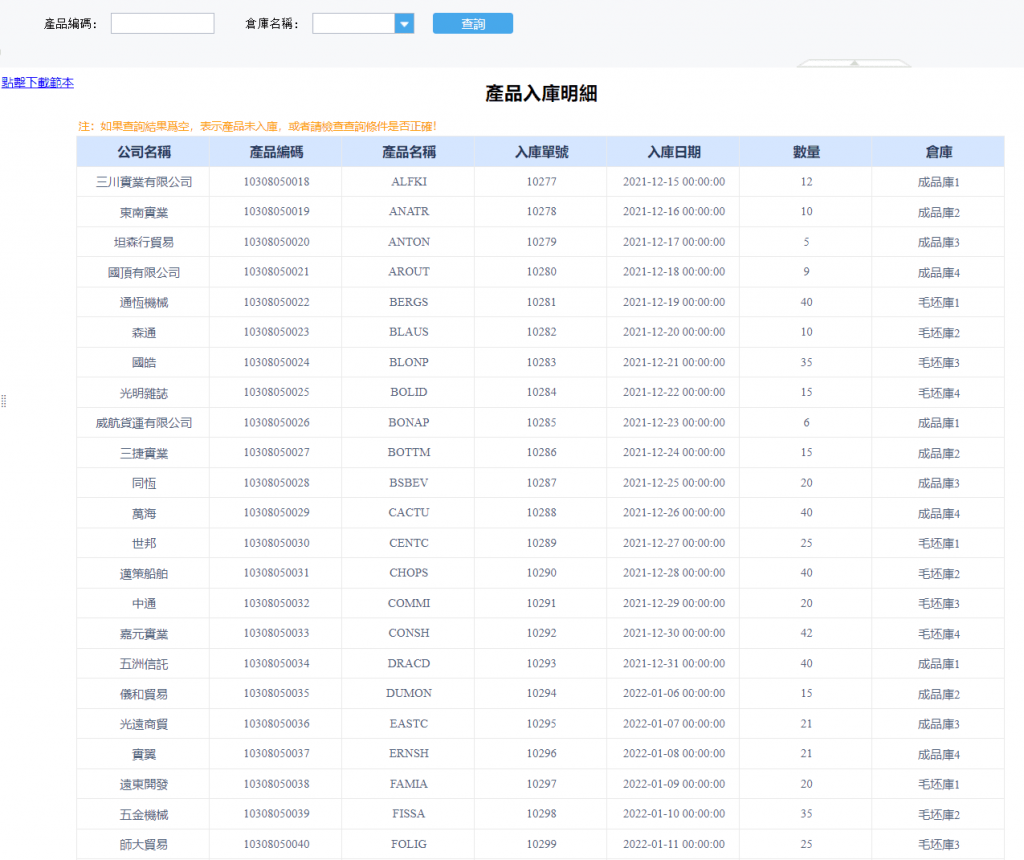Select product name ANTON
The image size is (1024, 860).
(409, 242)
